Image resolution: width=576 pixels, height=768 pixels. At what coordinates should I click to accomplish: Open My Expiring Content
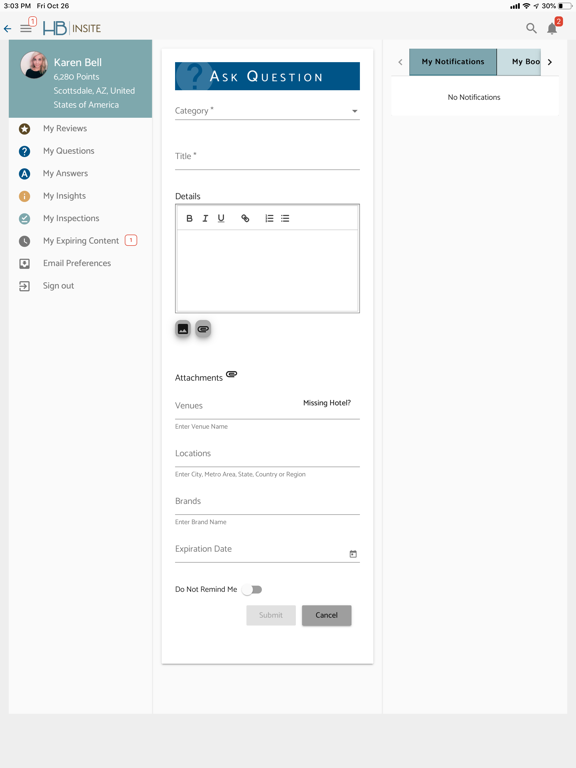click(x=81, y=240)
